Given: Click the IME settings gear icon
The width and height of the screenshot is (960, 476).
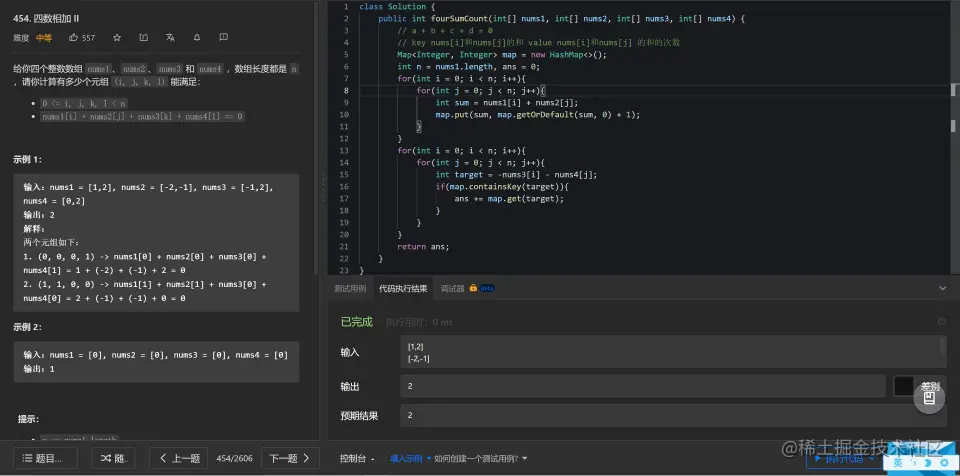Looking at the screenshot, I should 942,463.
